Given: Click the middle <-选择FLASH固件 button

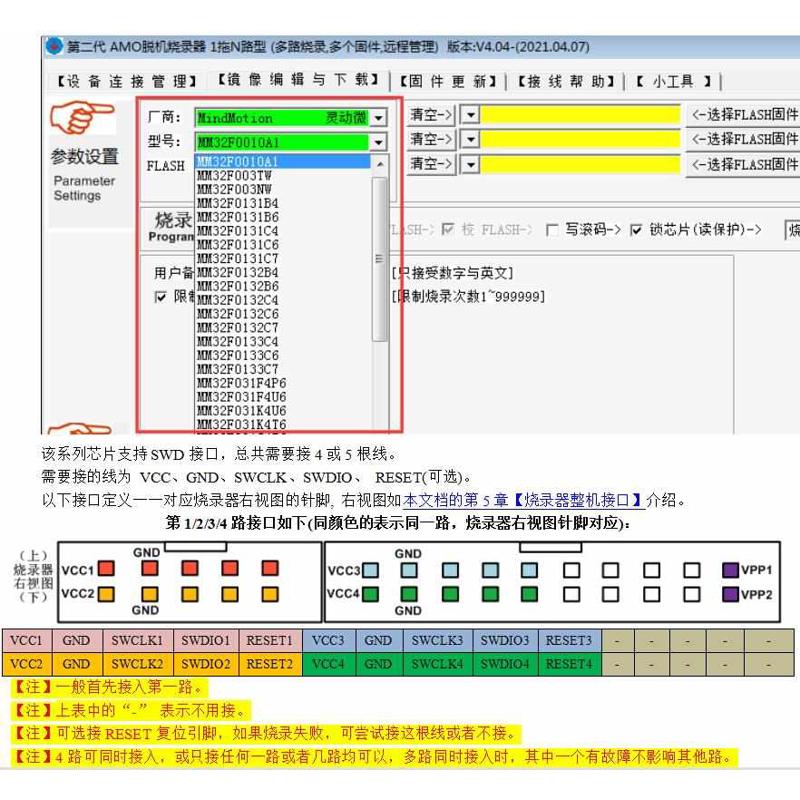Looking at the screenshot, I should (744, 139).
